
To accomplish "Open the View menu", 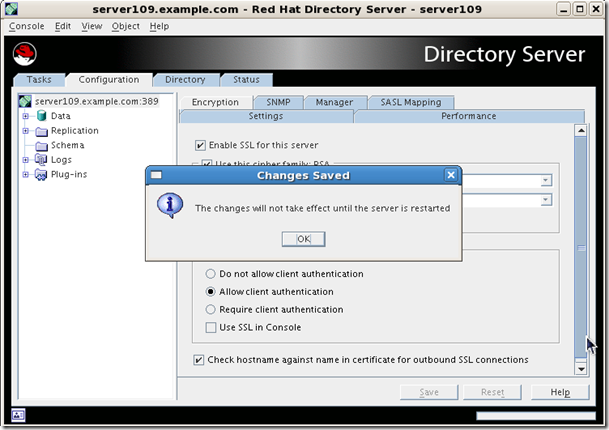I will (92, 26).
